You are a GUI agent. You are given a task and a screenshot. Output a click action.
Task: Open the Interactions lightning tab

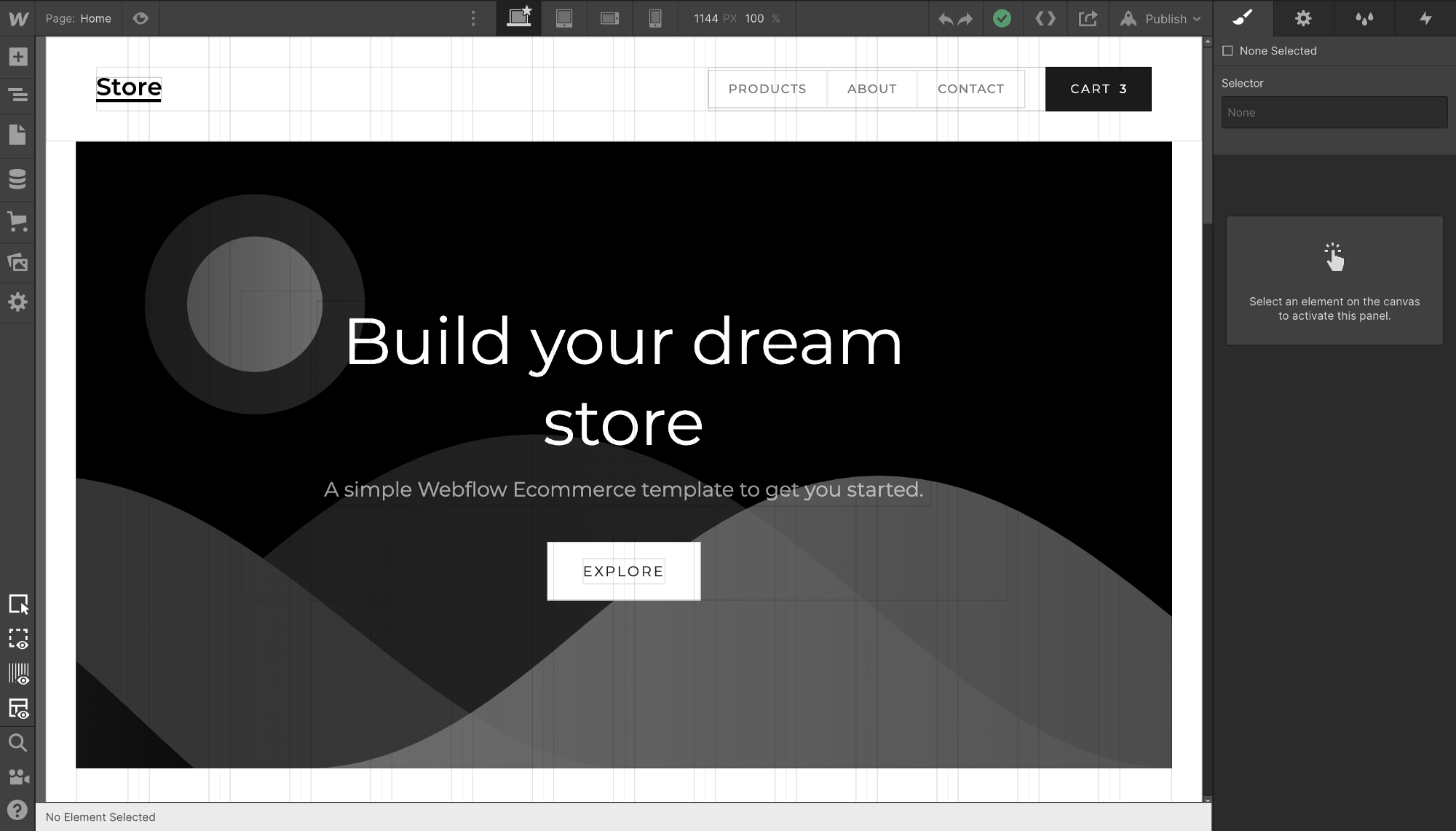pyautogui.click(x=1425, y=18)
